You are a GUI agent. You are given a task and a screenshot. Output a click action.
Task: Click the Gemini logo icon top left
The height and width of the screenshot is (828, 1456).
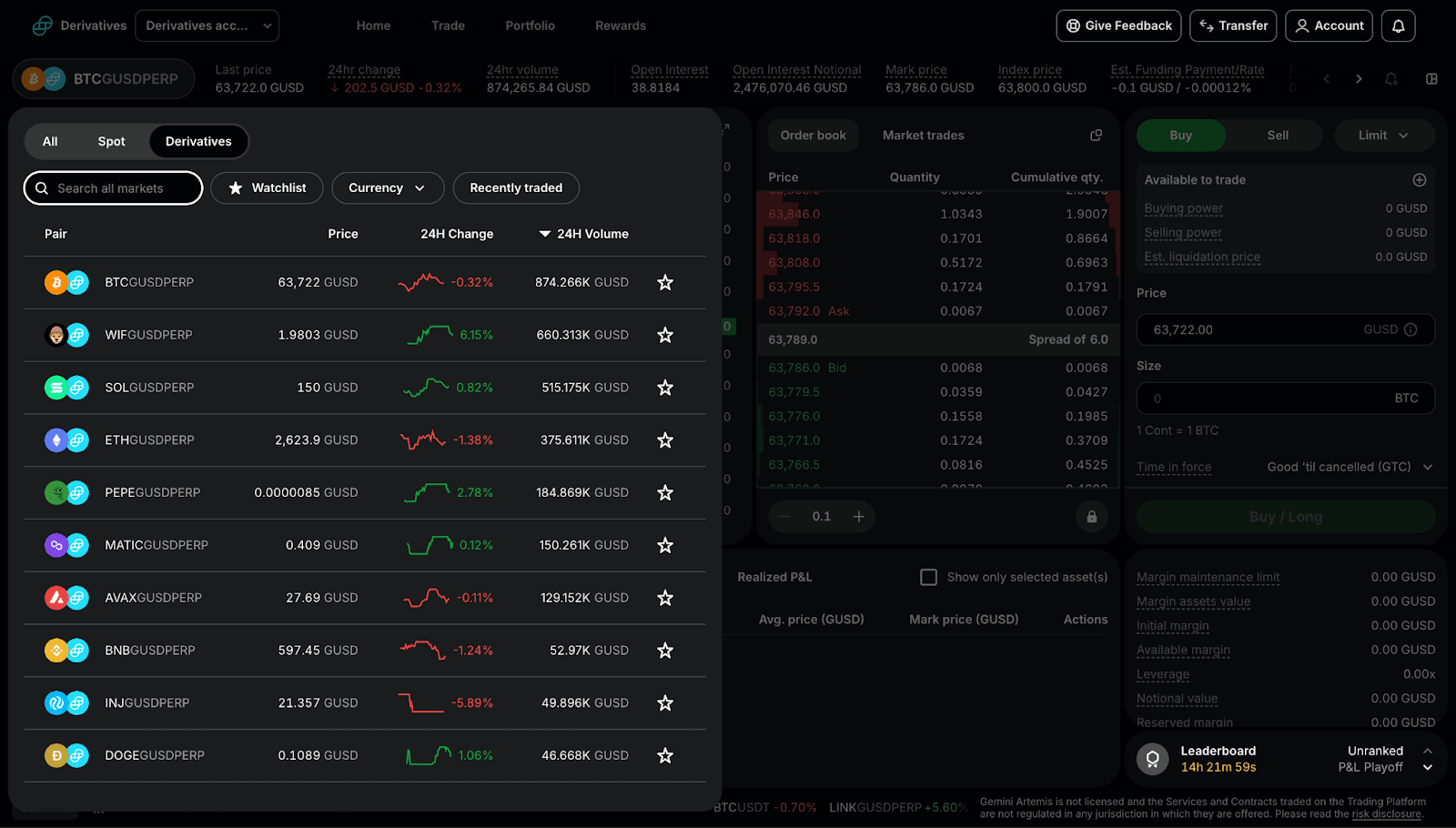point(41,25)
